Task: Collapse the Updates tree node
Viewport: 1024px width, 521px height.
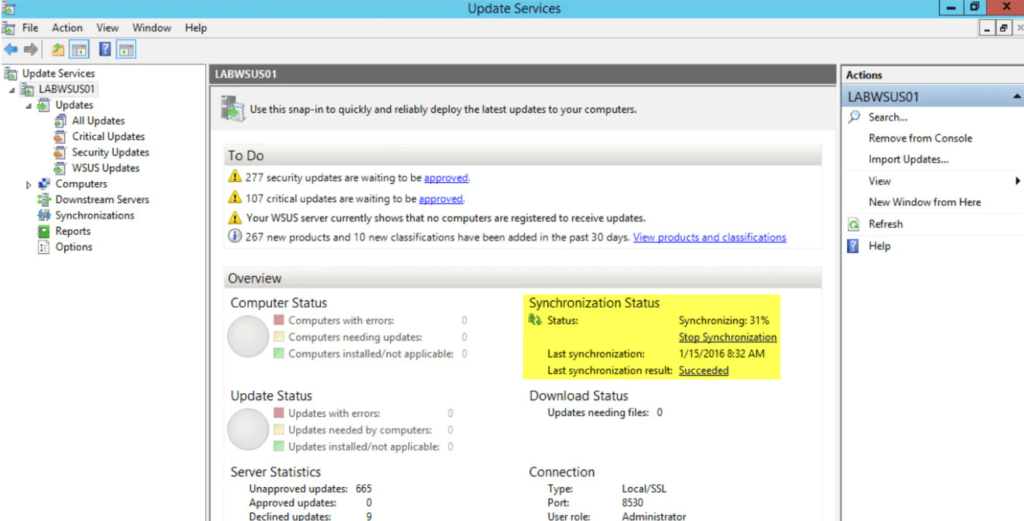Action: 29,106
